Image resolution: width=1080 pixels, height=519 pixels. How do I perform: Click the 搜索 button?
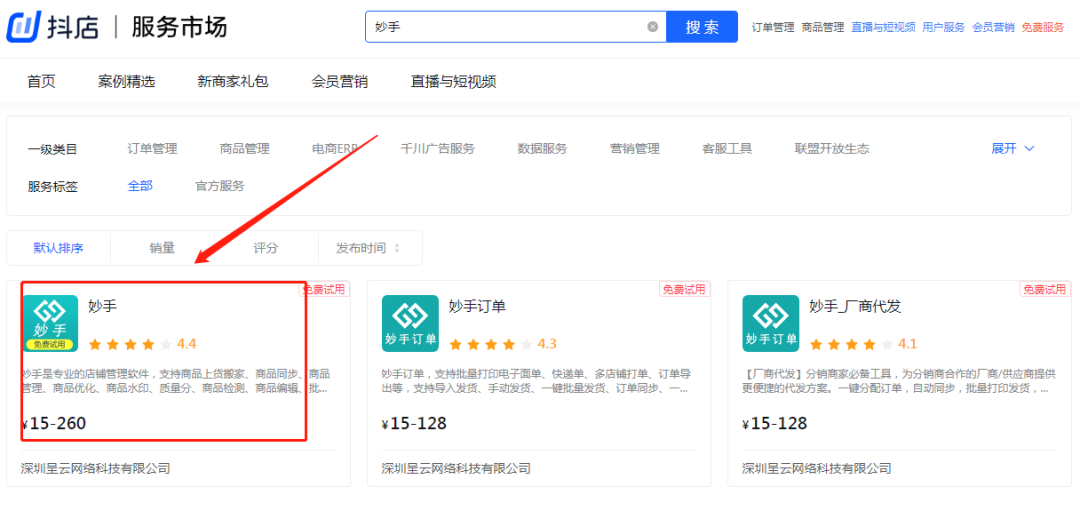pos(702,27)
